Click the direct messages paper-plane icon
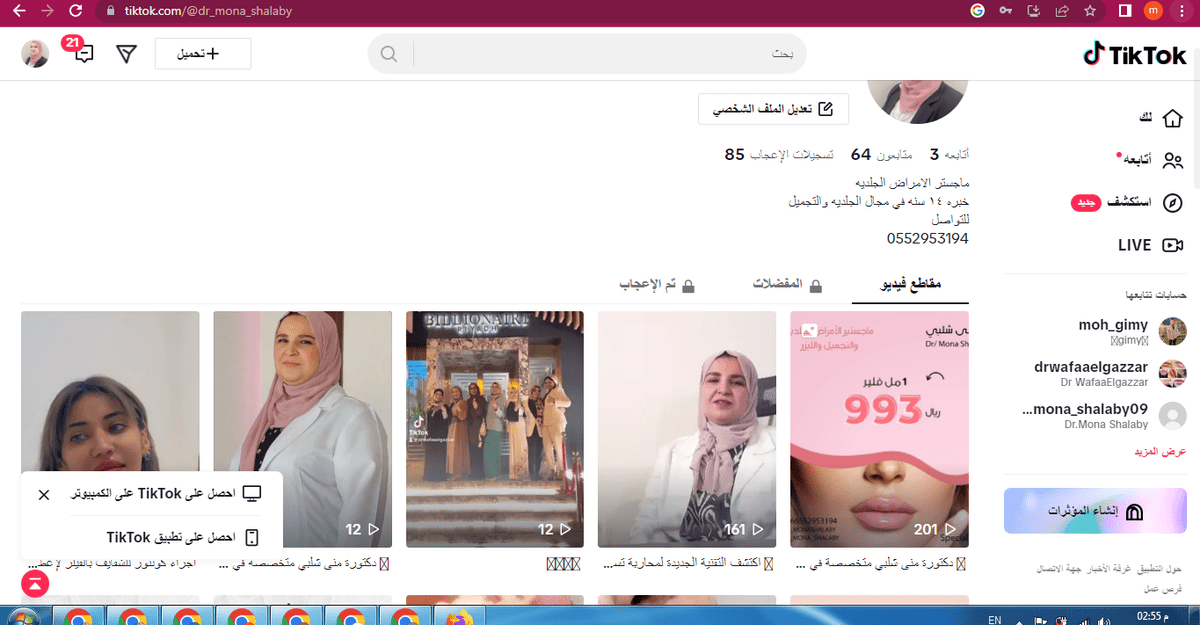This screenshot has width=1200, height=625. click(126, 54)
